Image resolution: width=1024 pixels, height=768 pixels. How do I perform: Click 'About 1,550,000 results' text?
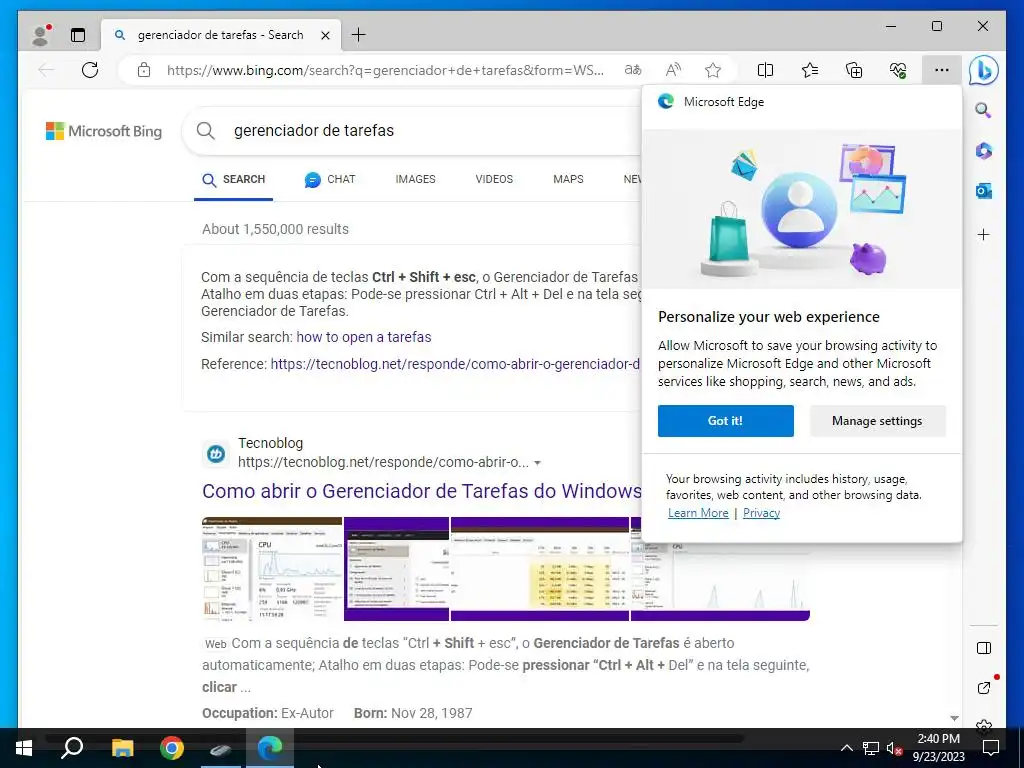275,229
